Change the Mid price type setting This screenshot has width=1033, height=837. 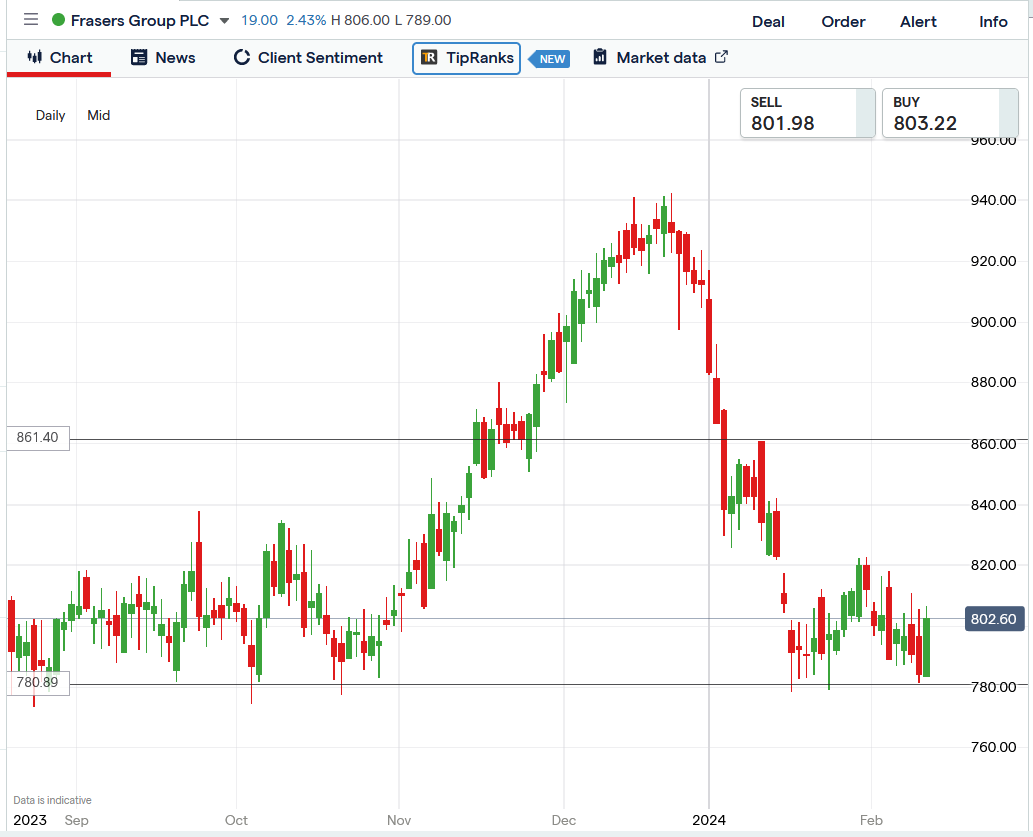point(99,115)
